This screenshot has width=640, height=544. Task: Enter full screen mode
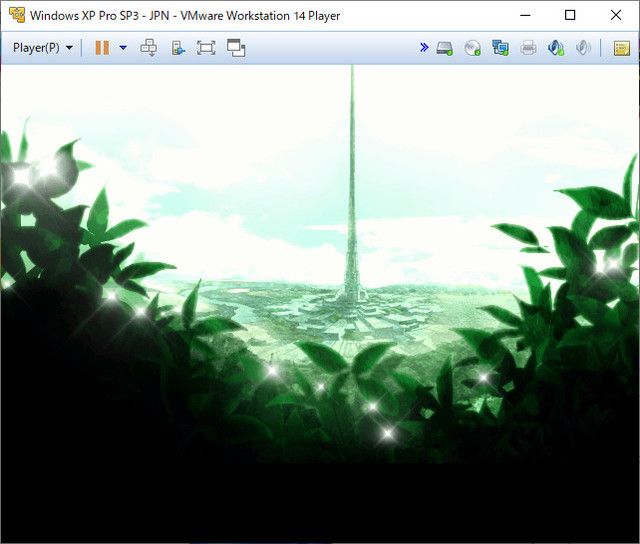(x=206, y=48)
